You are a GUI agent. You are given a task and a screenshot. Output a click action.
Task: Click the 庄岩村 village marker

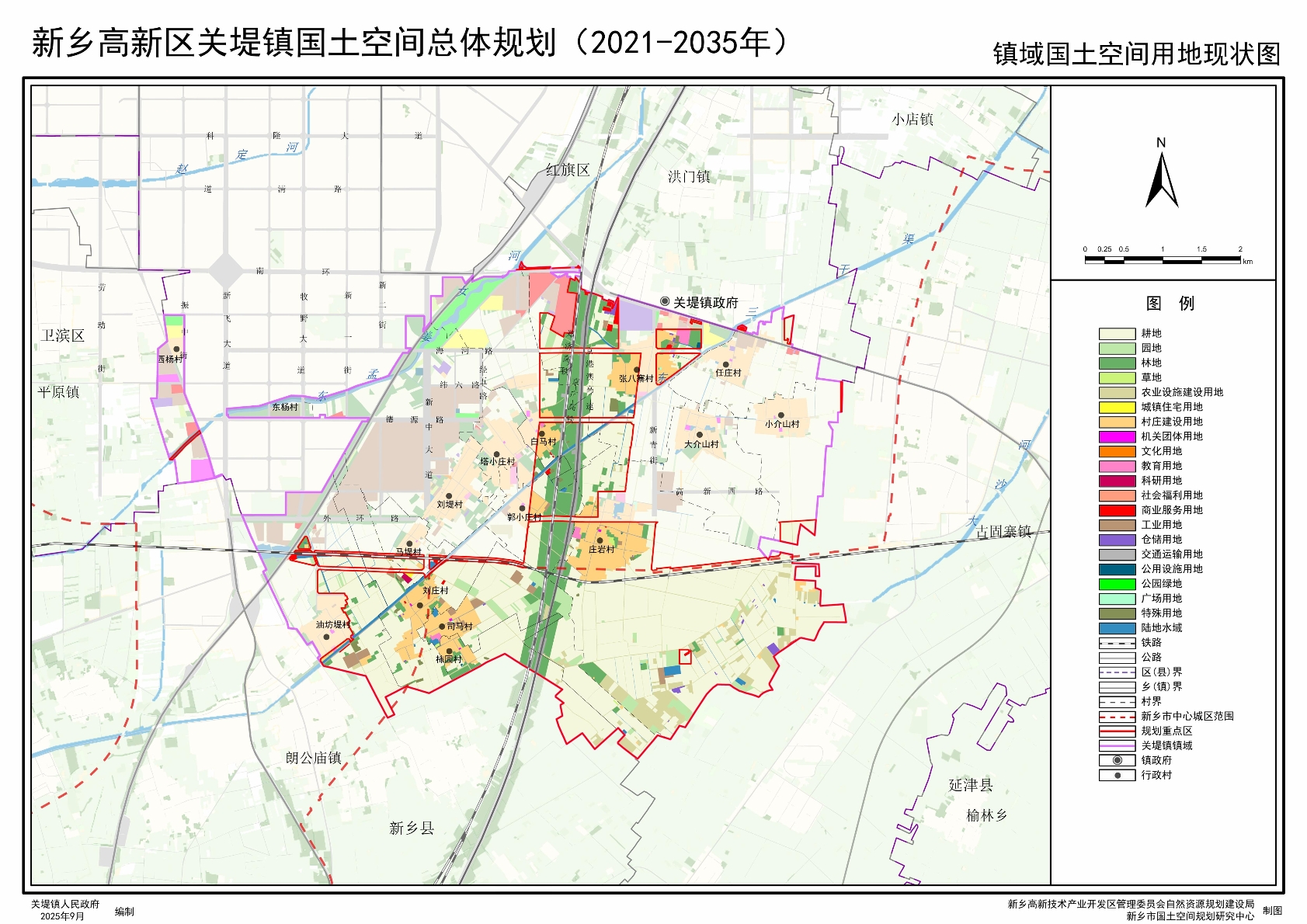coord(600,540)
